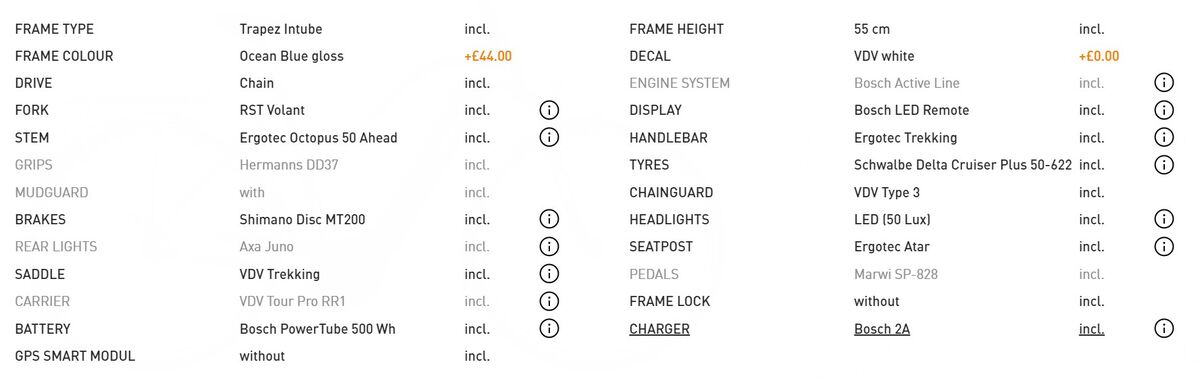
Task: Choose the VDV white decal option
Action: pyautogui.click(x=884, y=56)
